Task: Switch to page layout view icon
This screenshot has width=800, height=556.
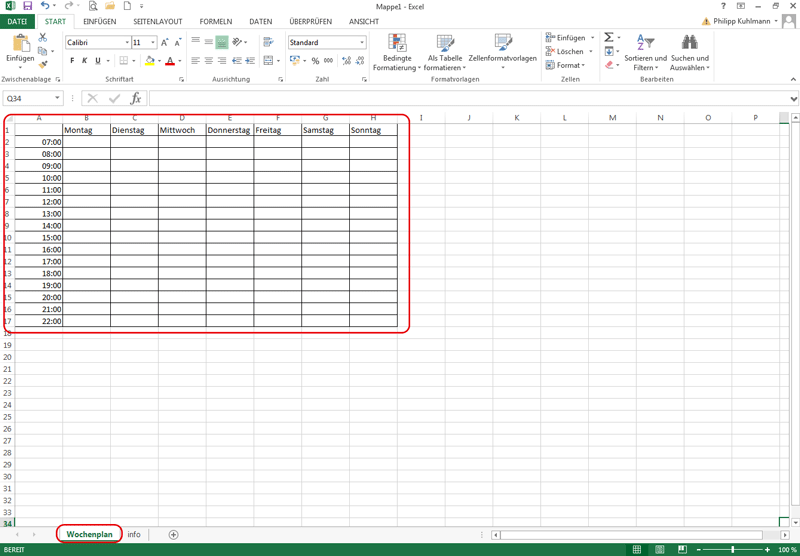Action: (660, 549)
